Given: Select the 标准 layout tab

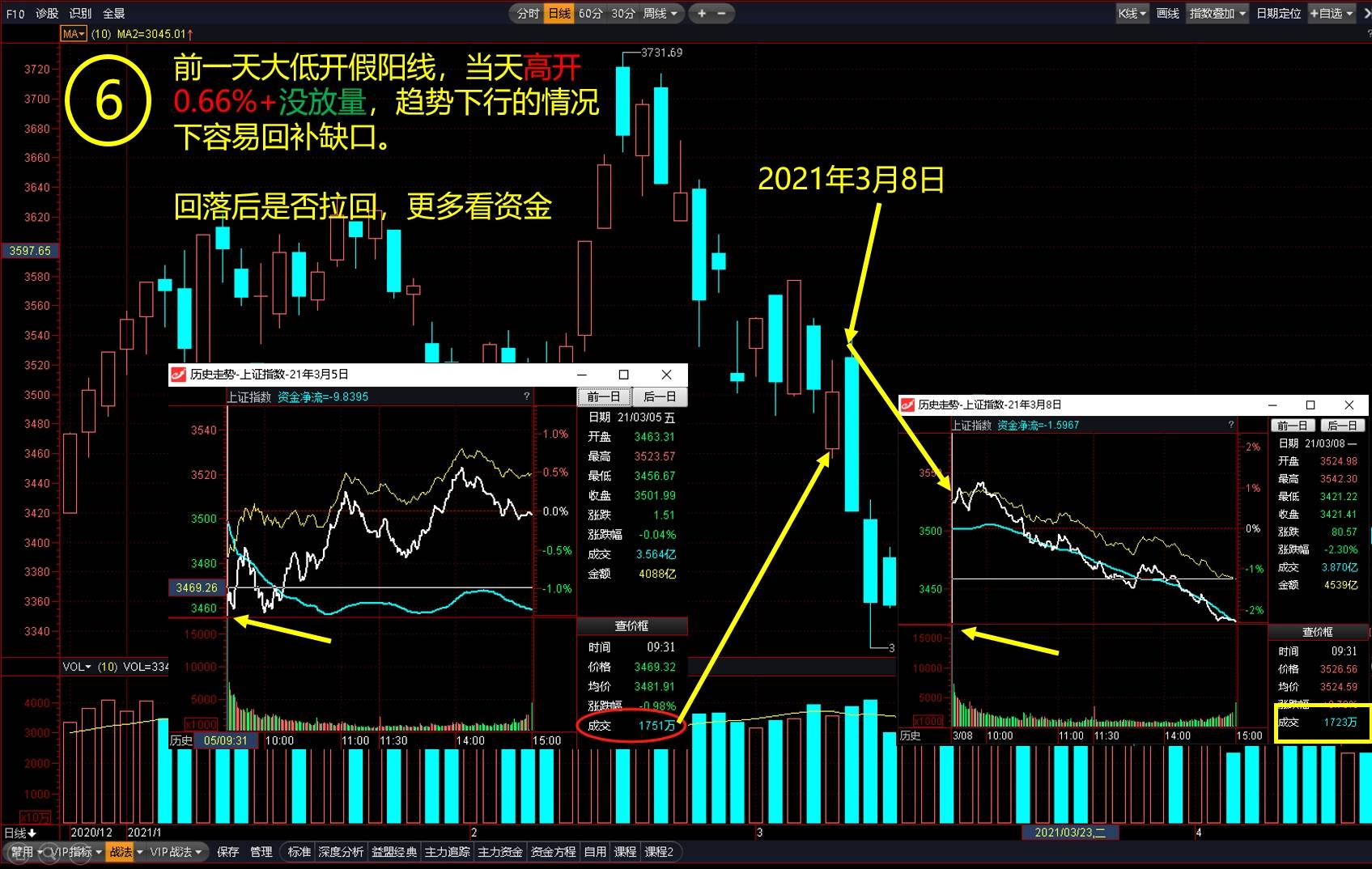Looking at the screenshot, I should pos(299,852).
